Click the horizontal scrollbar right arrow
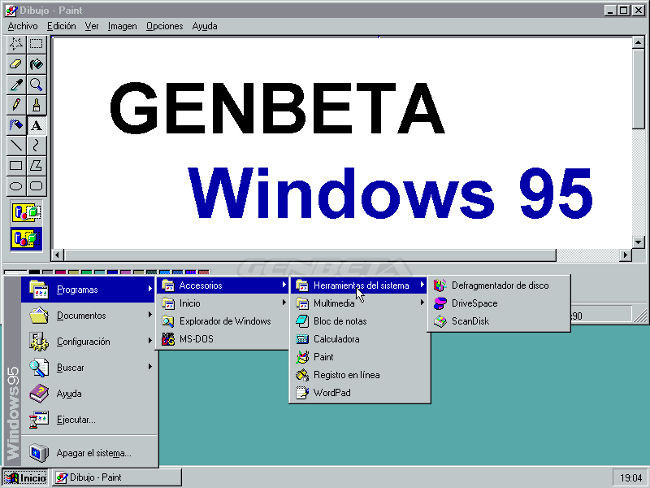The image size is (650, 488). [625, 255]
